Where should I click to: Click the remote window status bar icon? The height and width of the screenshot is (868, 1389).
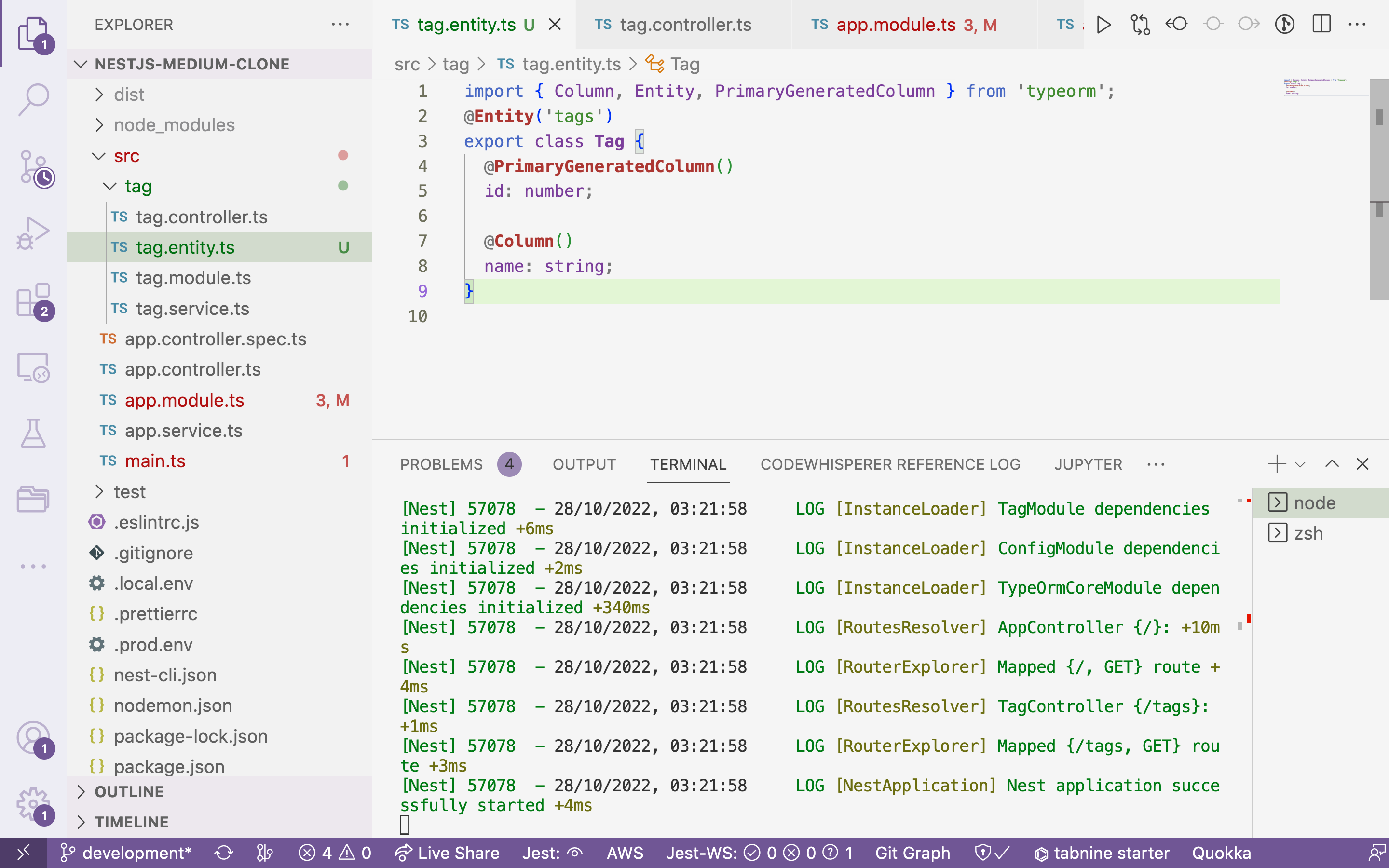click(23, 853)
